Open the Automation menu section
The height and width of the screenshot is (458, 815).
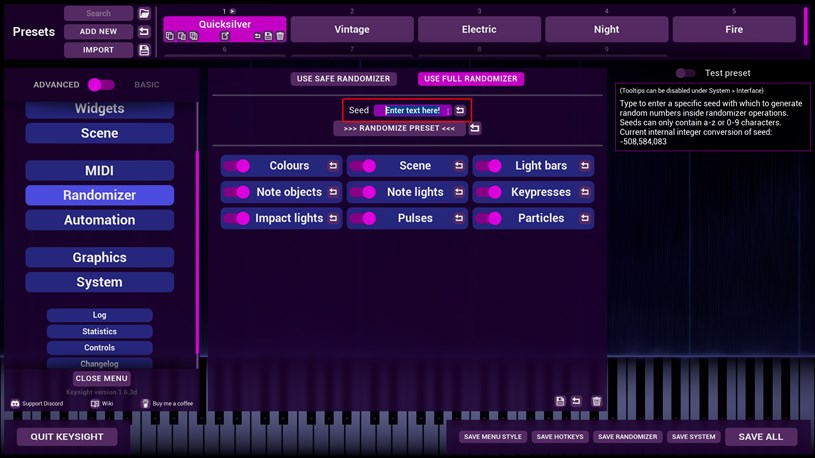click(99, 220)
